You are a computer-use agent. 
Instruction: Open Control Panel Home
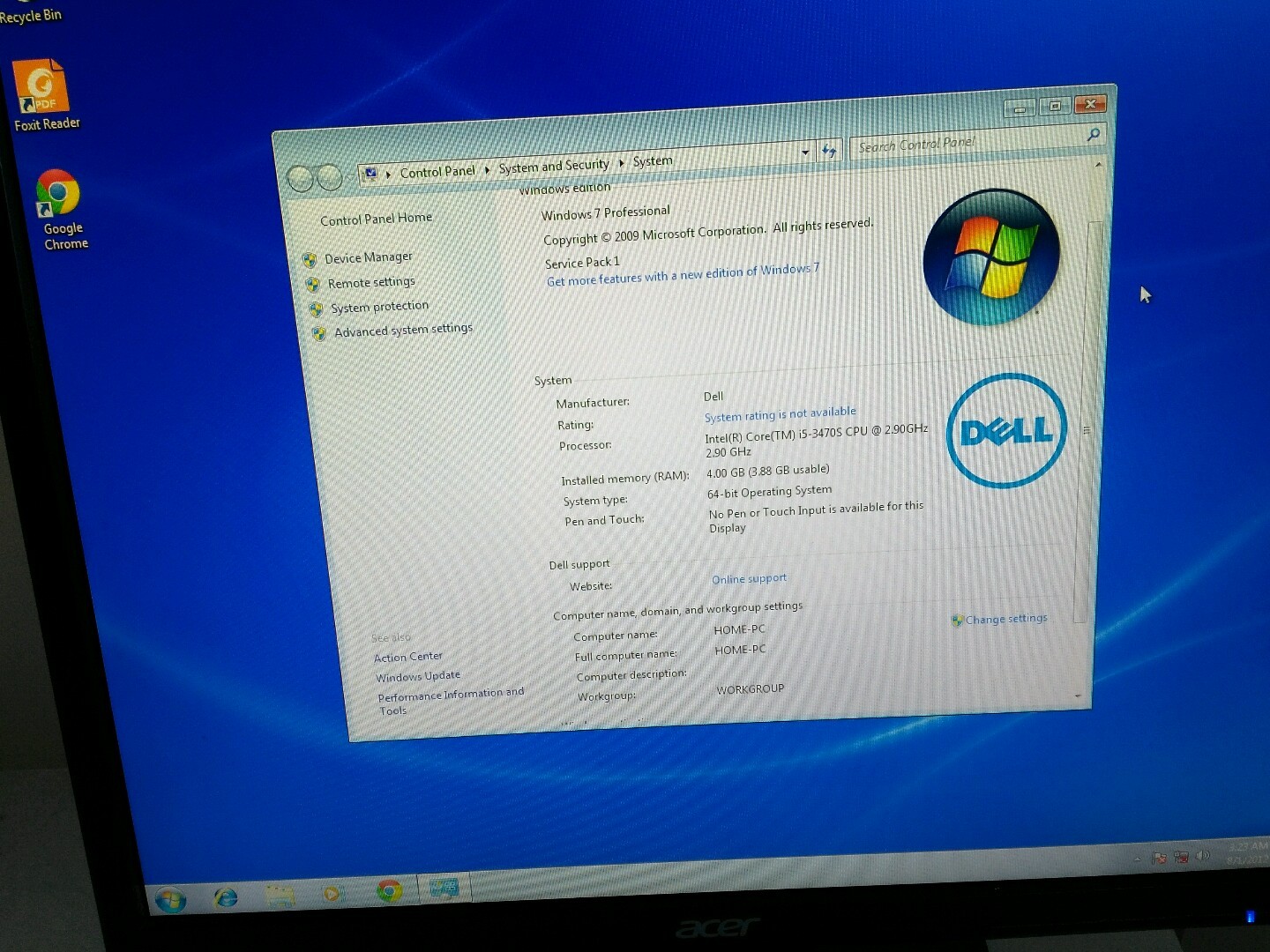point(376,219)
